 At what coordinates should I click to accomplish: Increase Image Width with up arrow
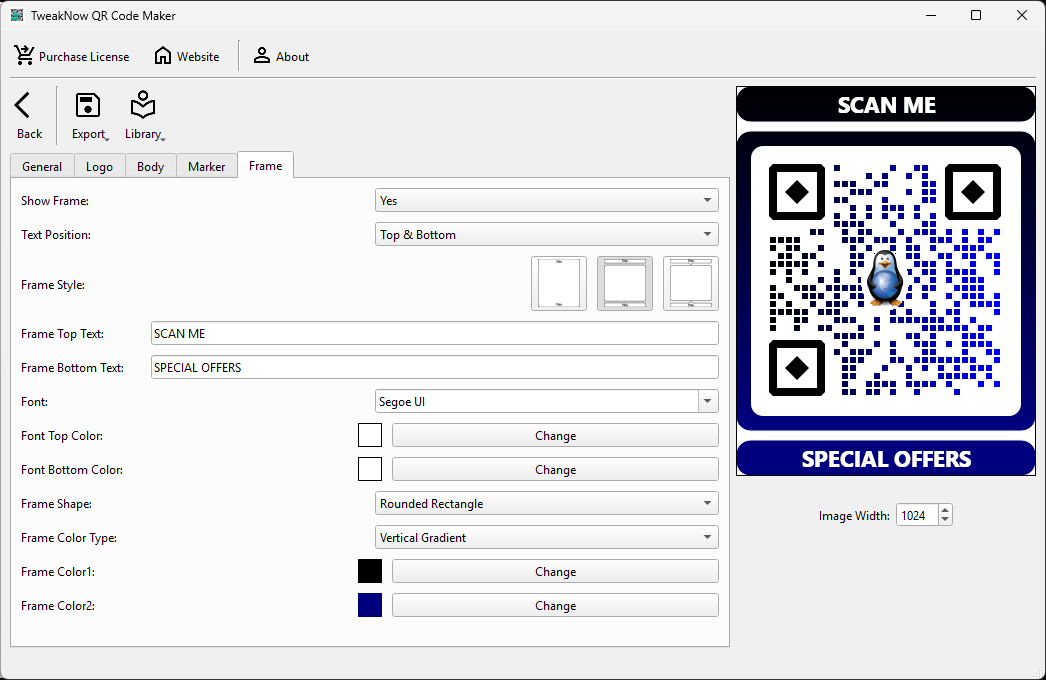[x=945, y=511]
